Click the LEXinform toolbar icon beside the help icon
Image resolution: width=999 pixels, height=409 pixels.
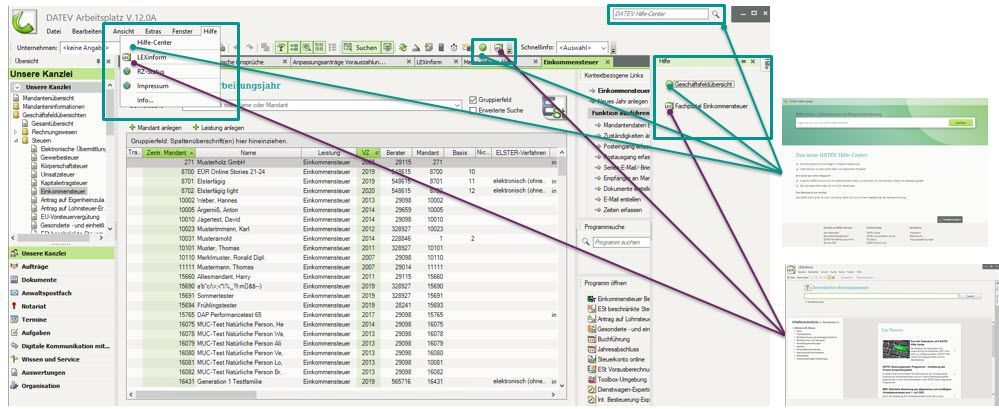[499, 47]
